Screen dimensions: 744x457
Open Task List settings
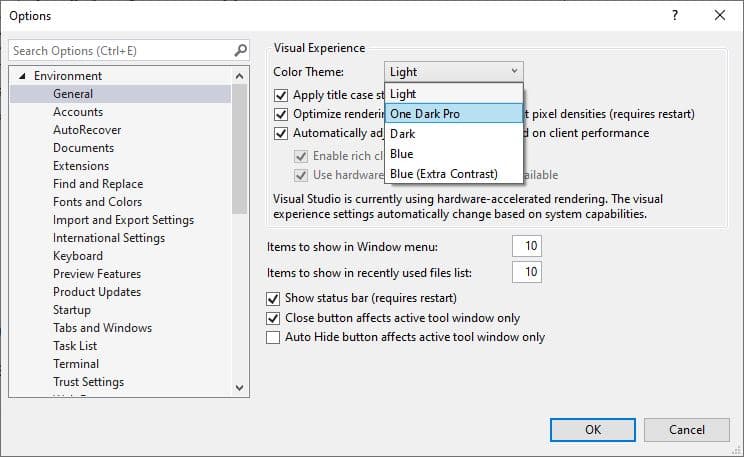coord(75,346)
